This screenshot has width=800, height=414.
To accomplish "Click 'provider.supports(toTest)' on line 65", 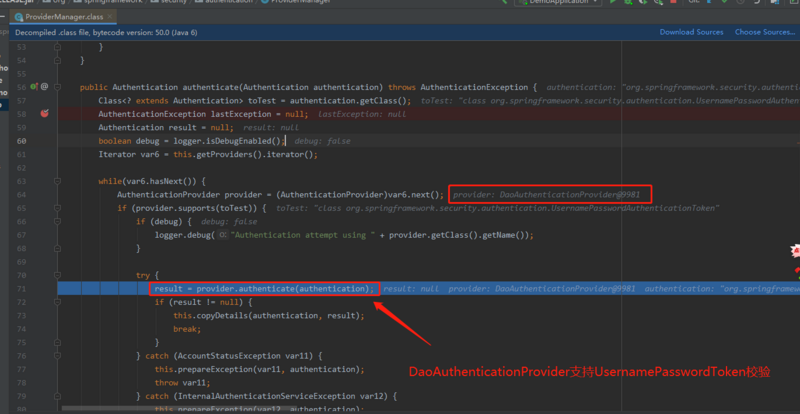I will tap(196, 208).
